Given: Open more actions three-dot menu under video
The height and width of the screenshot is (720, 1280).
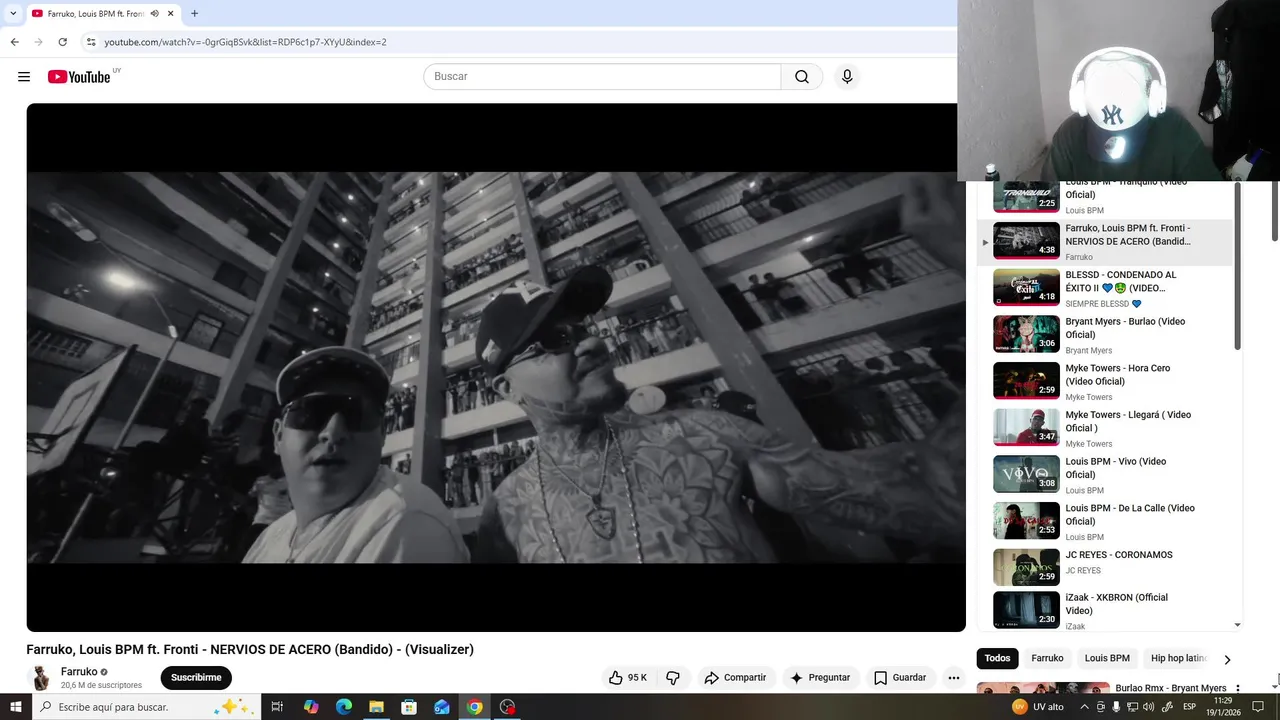Looking at the screenshot, I should coord(954,677).
